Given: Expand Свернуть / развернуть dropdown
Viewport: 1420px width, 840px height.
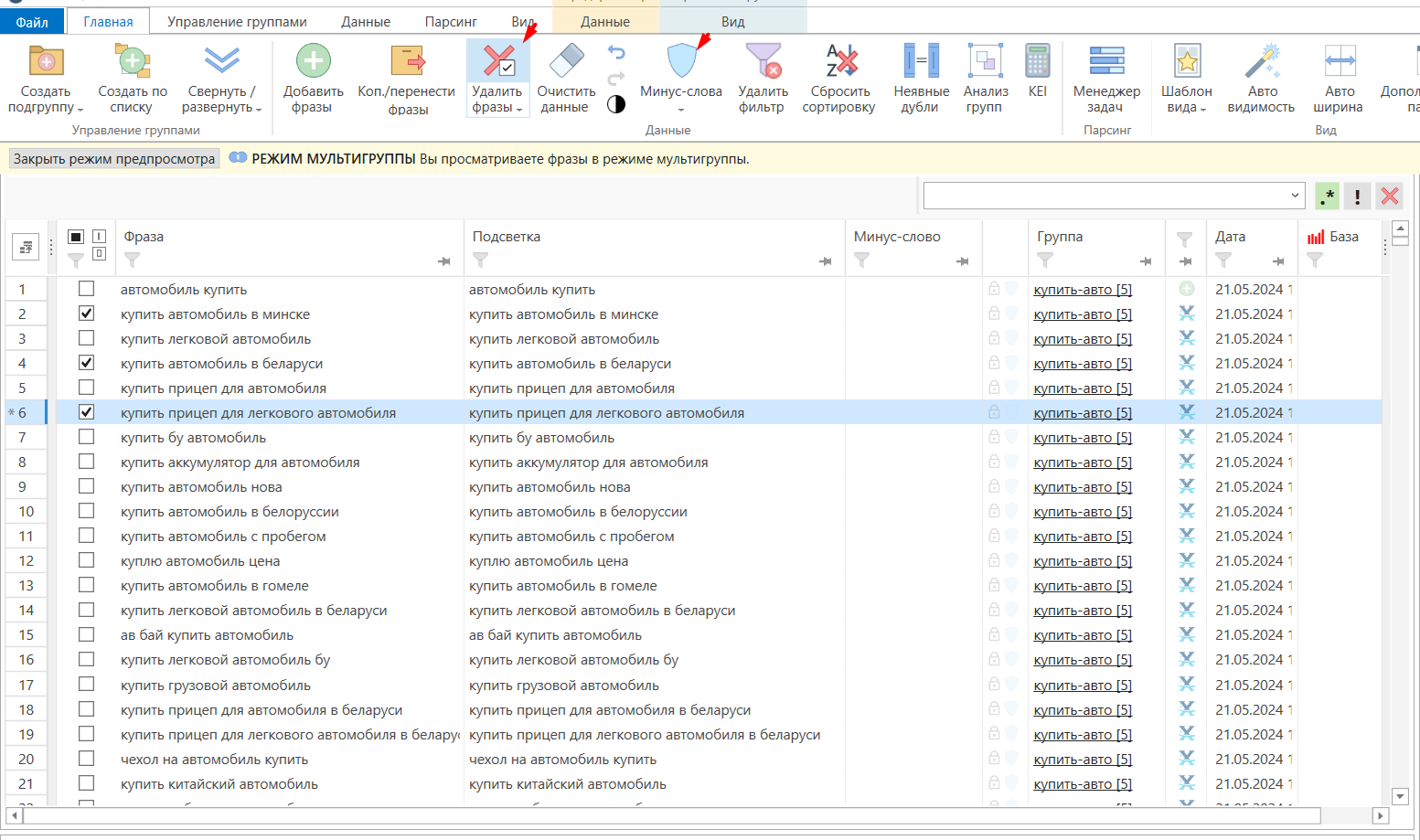Looking at the screenshot, I should point(259,109).
